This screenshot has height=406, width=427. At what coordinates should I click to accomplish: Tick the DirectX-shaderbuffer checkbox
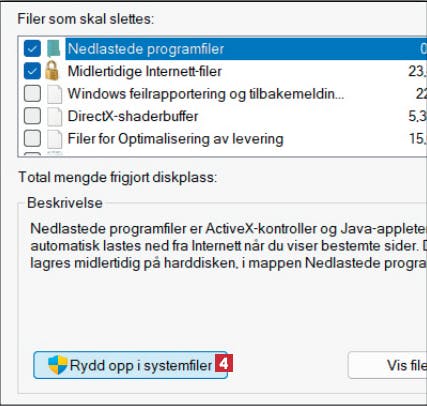click(32, 116)
